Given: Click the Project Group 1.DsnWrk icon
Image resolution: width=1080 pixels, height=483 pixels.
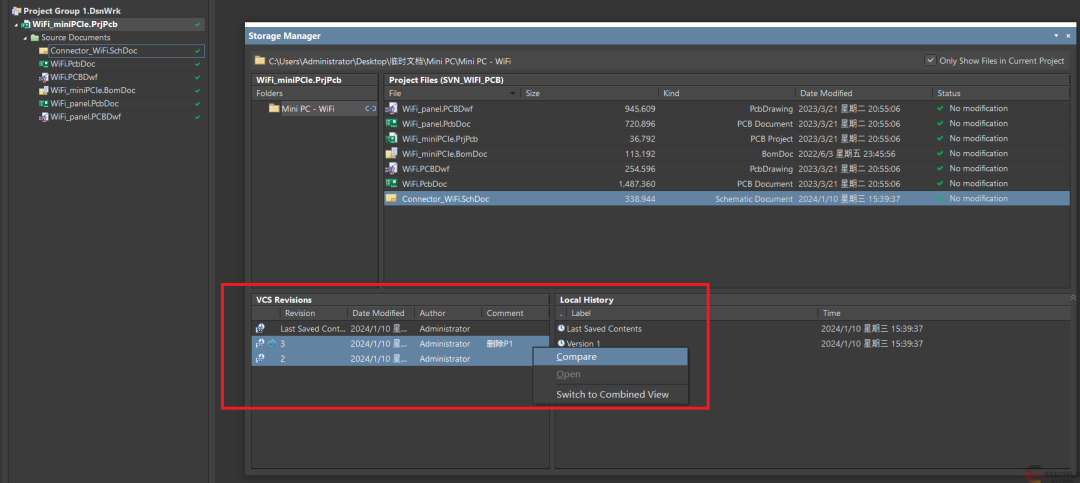Looking at the screenshot, I should click(15, 11).
